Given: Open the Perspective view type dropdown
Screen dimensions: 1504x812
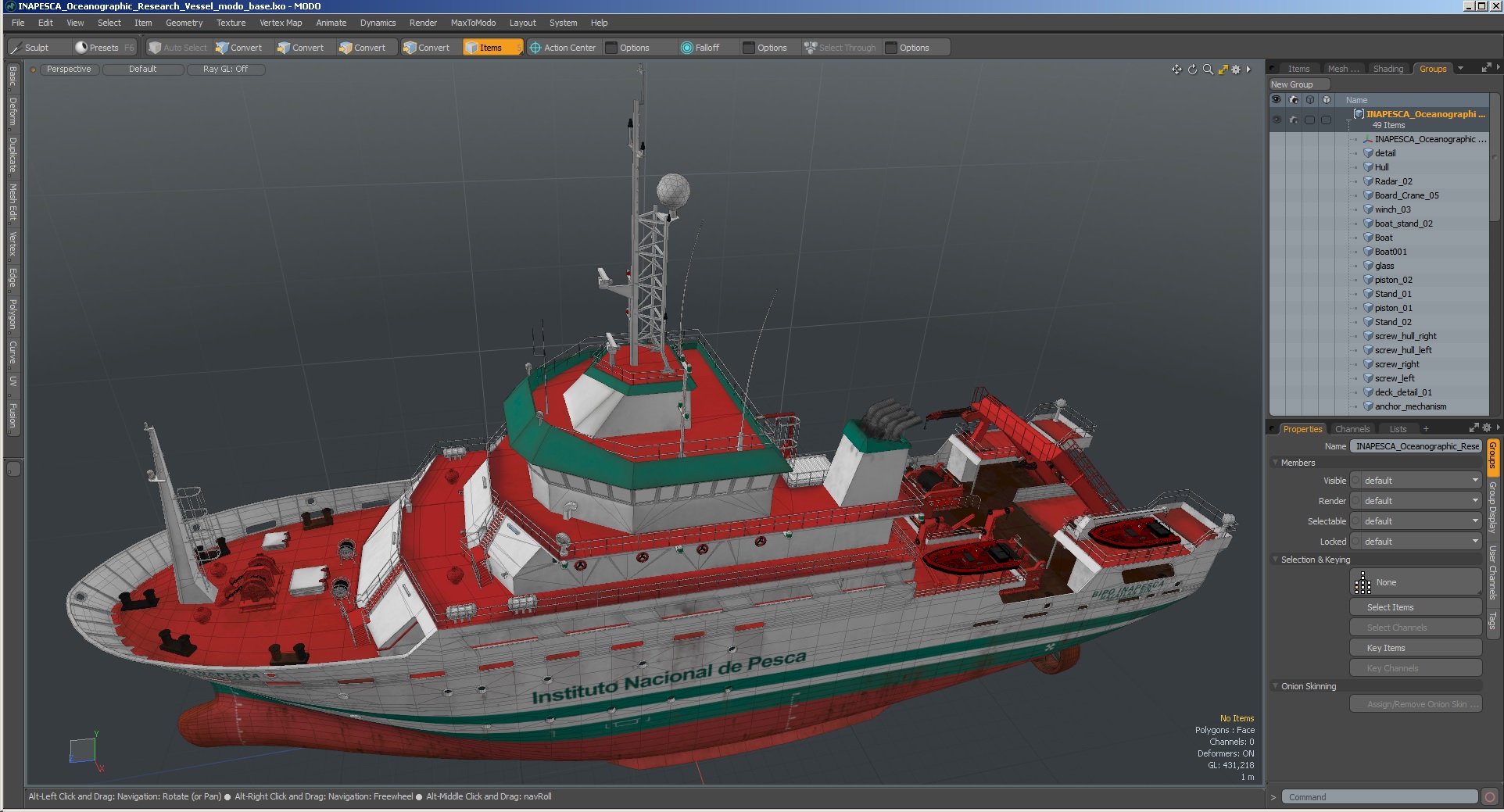Looking at the screenshot, I should (69, 70).
